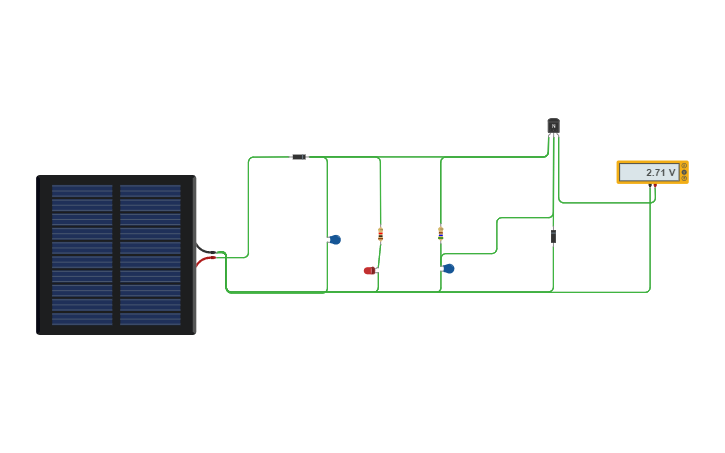Click the multimeter's red positive terminal
Screen dimensions: 725x453
pos(655,185)
